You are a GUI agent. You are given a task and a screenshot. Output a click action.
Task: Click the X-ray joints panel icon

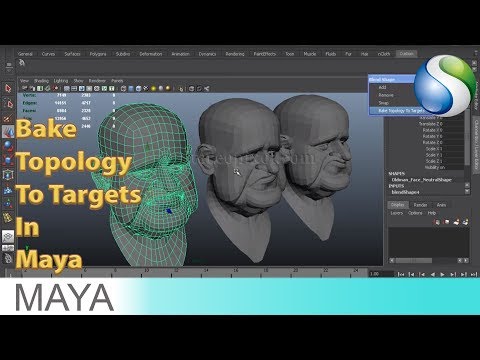point(207,89)
